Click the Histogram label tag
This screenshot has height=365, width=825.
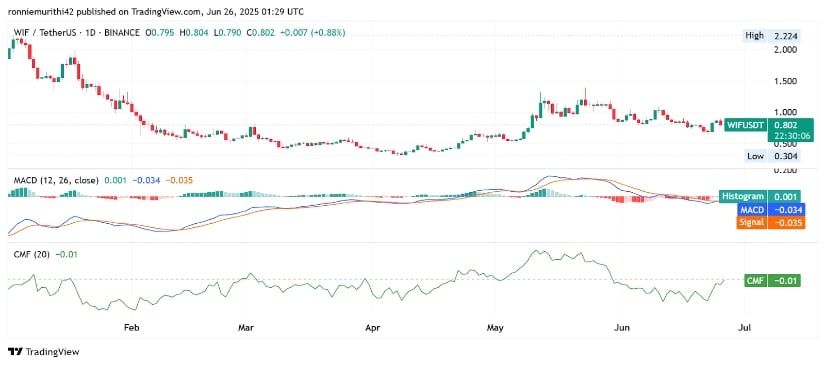tap(742, 196)
